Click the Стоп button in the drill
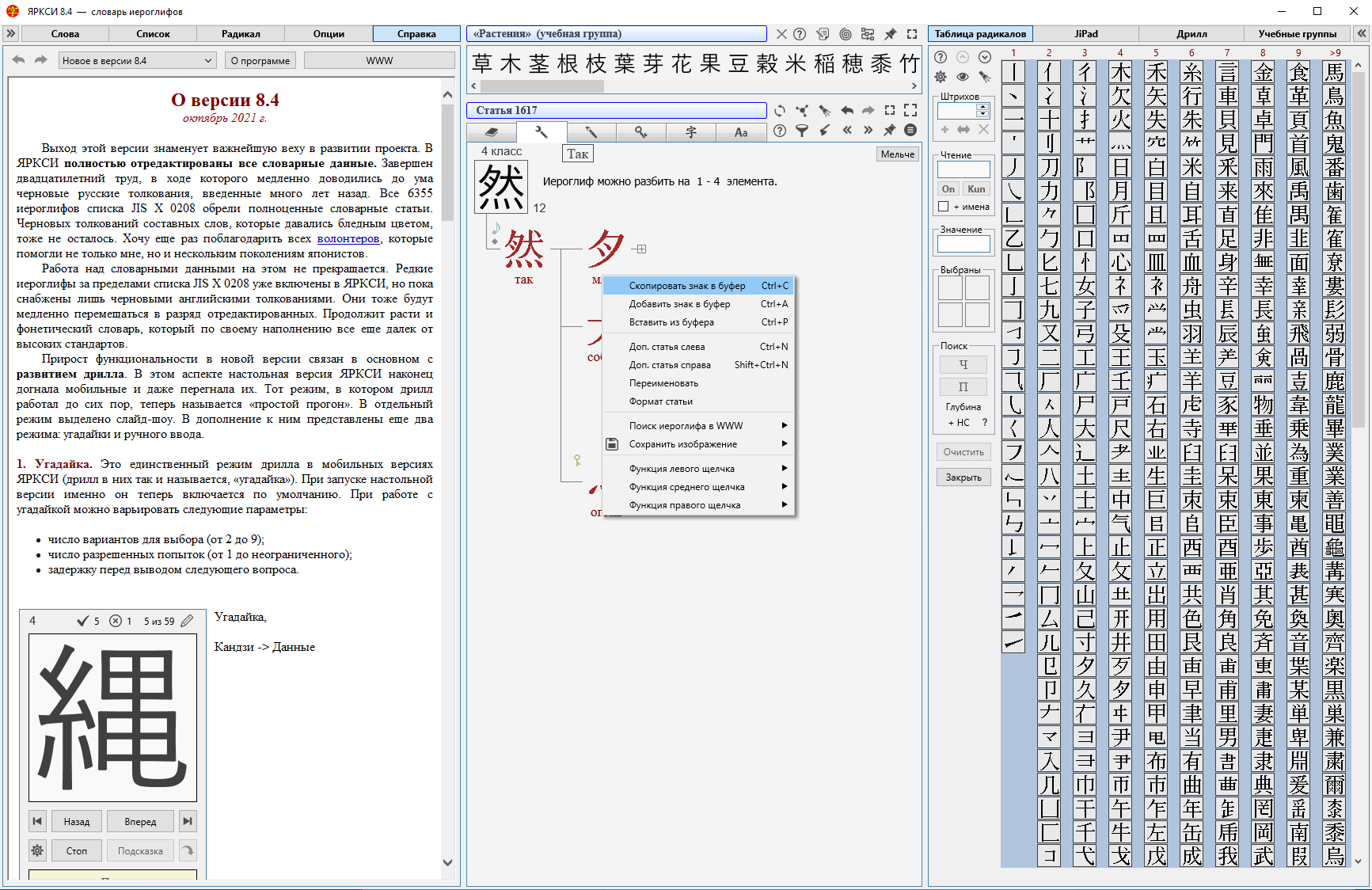The image size is (1372, 890). point(77,850)
